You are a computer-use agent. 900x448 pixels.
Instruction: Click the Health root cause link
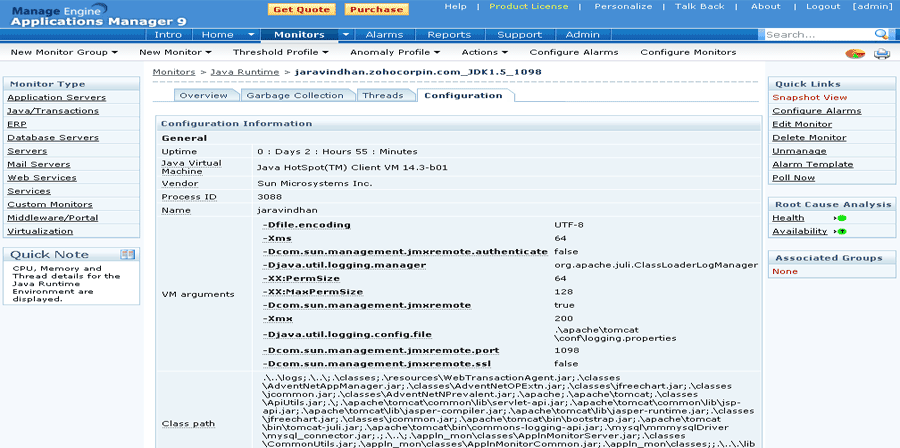(x=788, y=218)
